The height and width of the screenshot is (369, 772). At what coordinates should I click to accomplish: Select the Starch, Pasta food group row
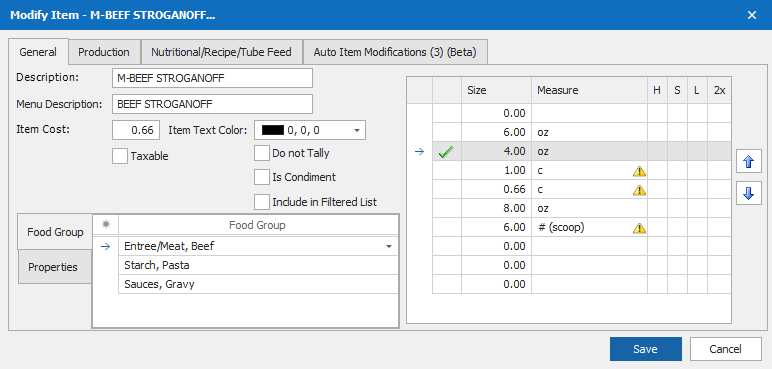tap(258, 265)
